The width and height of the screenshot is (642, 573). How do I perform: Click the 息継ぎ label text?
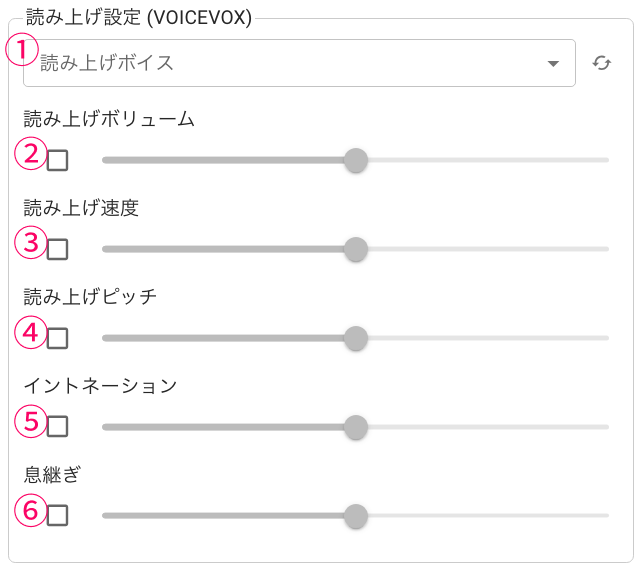[x=52, y=475]
